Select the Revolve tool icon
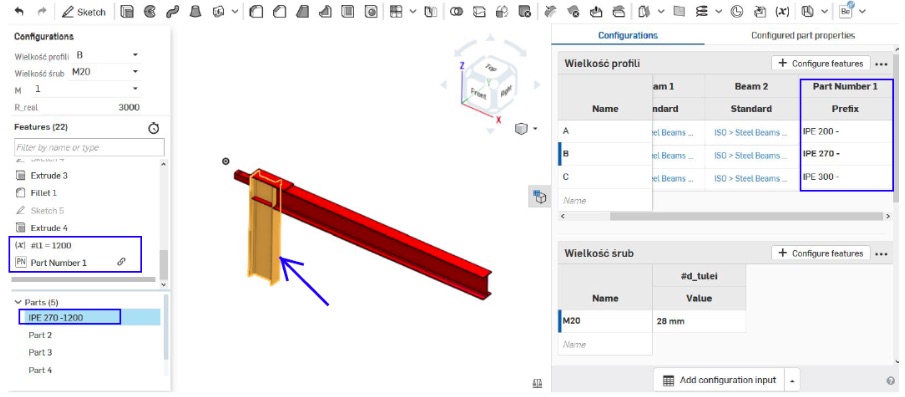The height and width of the screenshot is (397, 905). coord(149,12)
